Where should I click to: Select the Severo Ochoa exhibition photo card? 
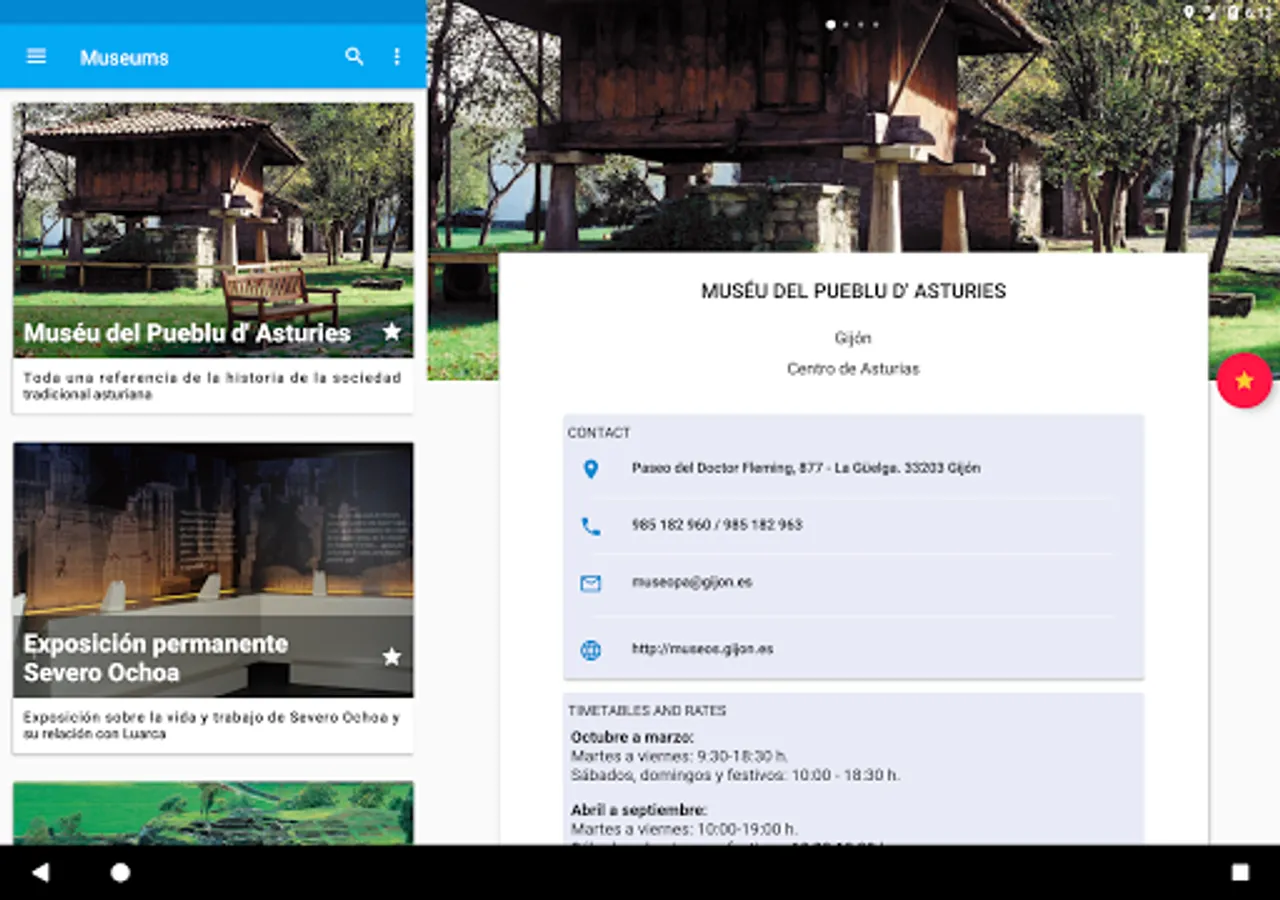tap(213, 530)
